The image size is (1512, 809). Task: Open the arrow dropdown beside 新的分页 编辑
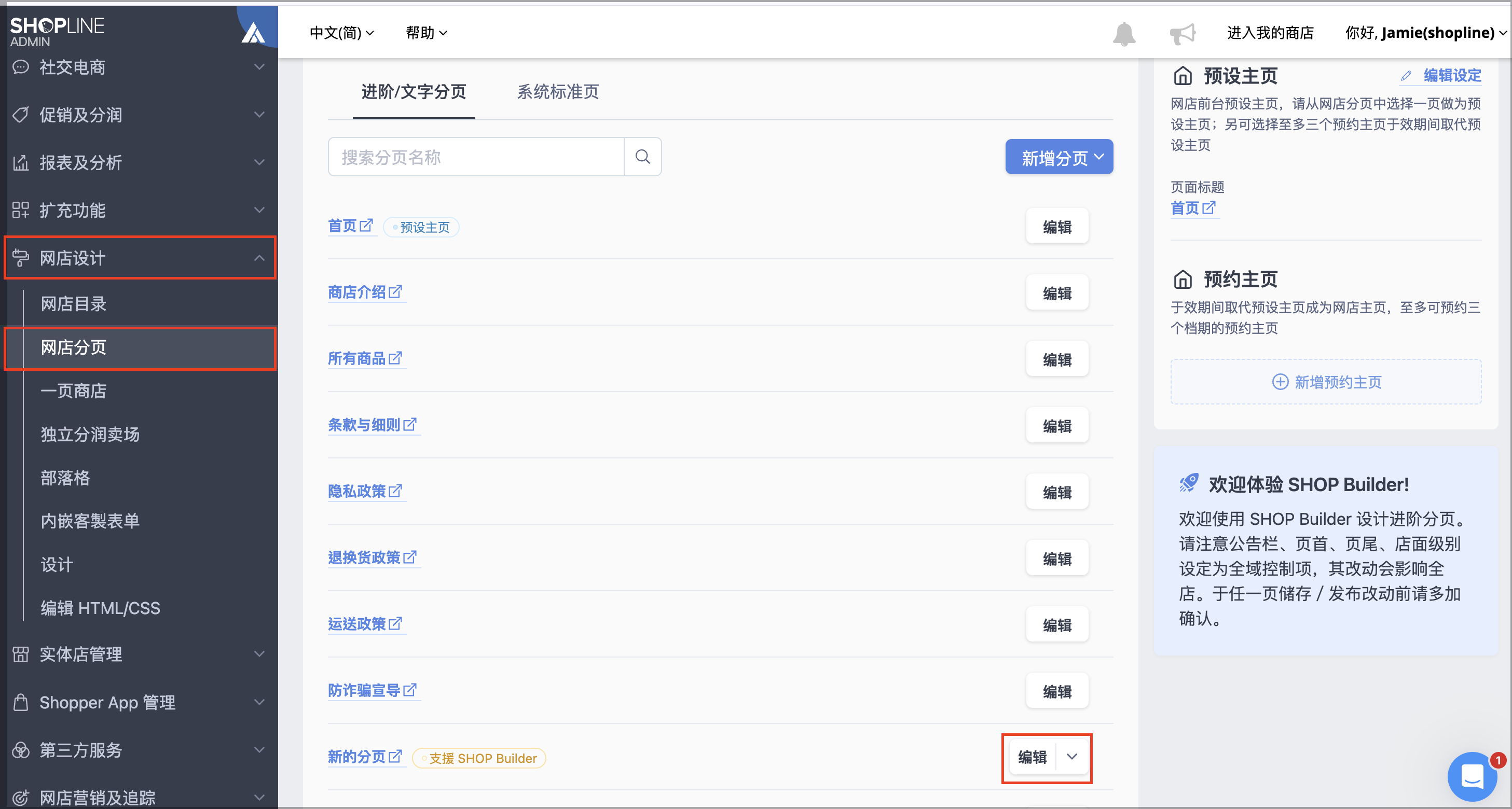pyautogui.click(x=1072, y=757)
